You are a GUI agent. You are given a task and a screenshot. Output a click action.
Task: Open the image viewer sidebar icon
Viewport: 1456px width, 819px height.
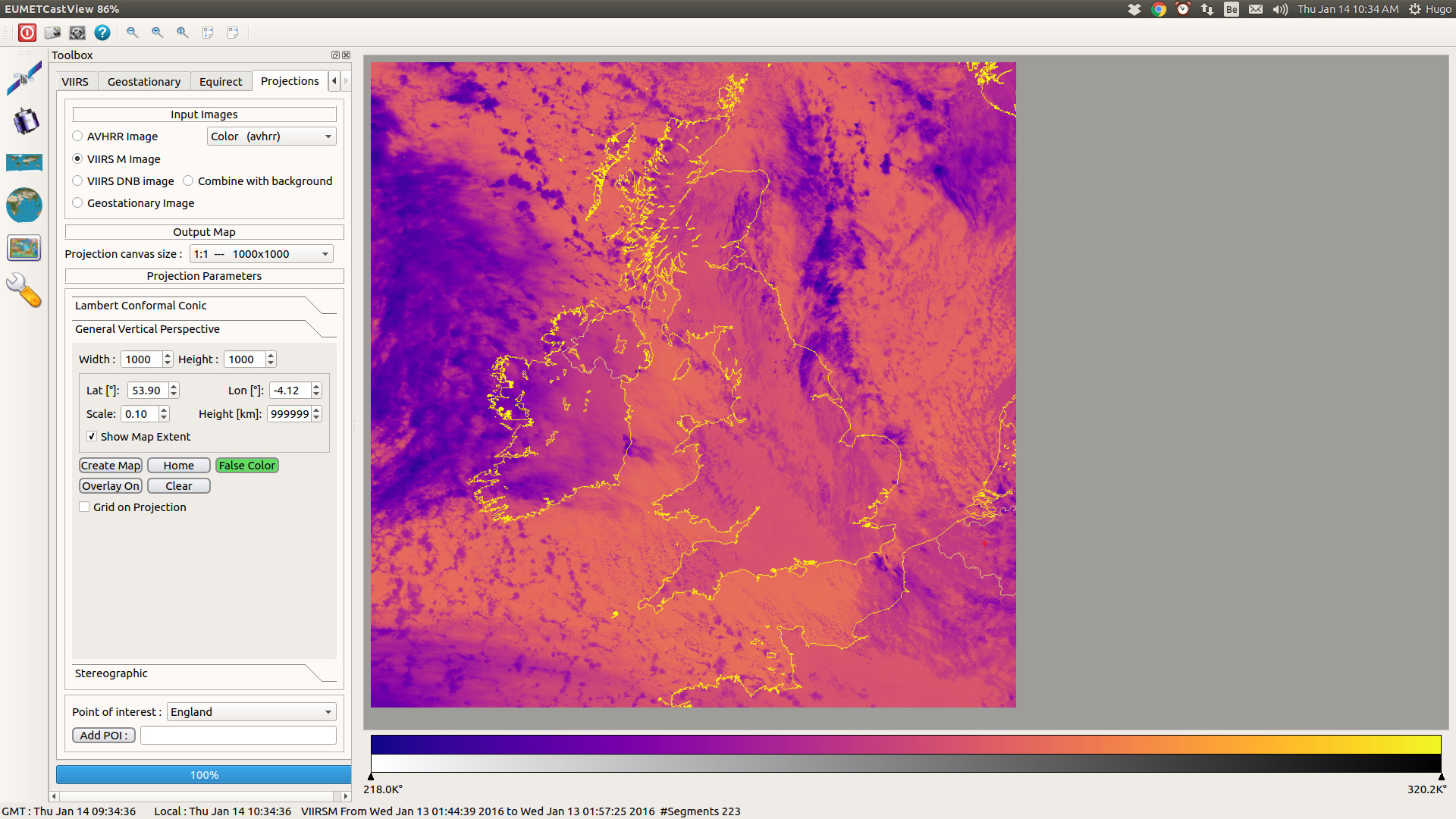pyautogui.click(x=24, y=248)
